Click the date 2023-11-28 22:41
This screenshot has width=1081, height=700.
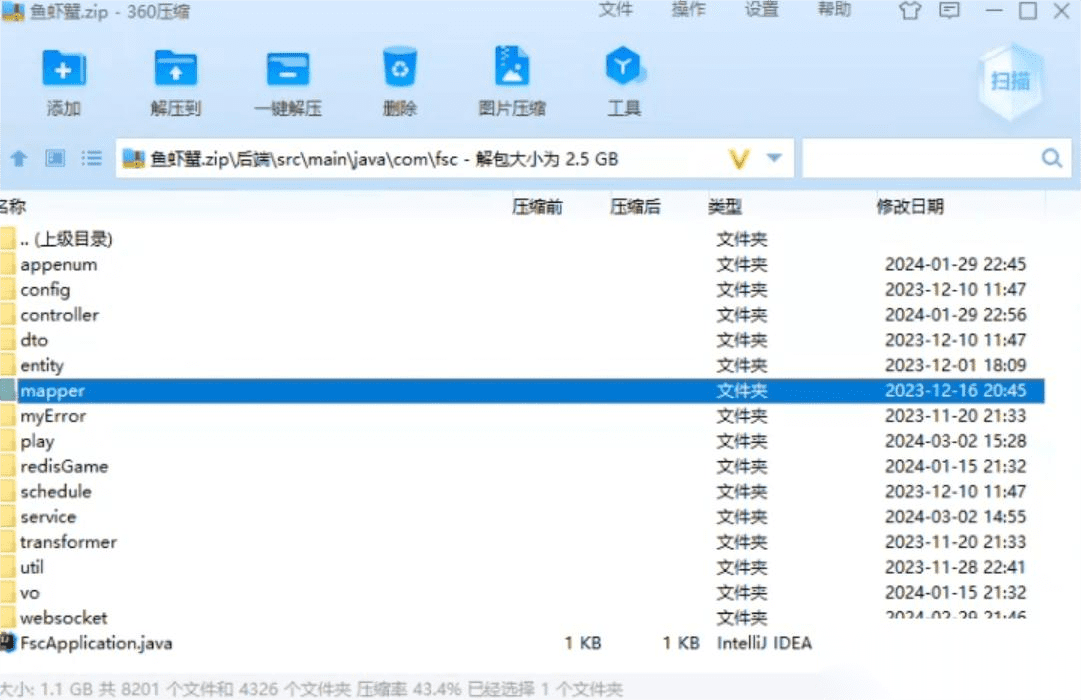point(956,567)
